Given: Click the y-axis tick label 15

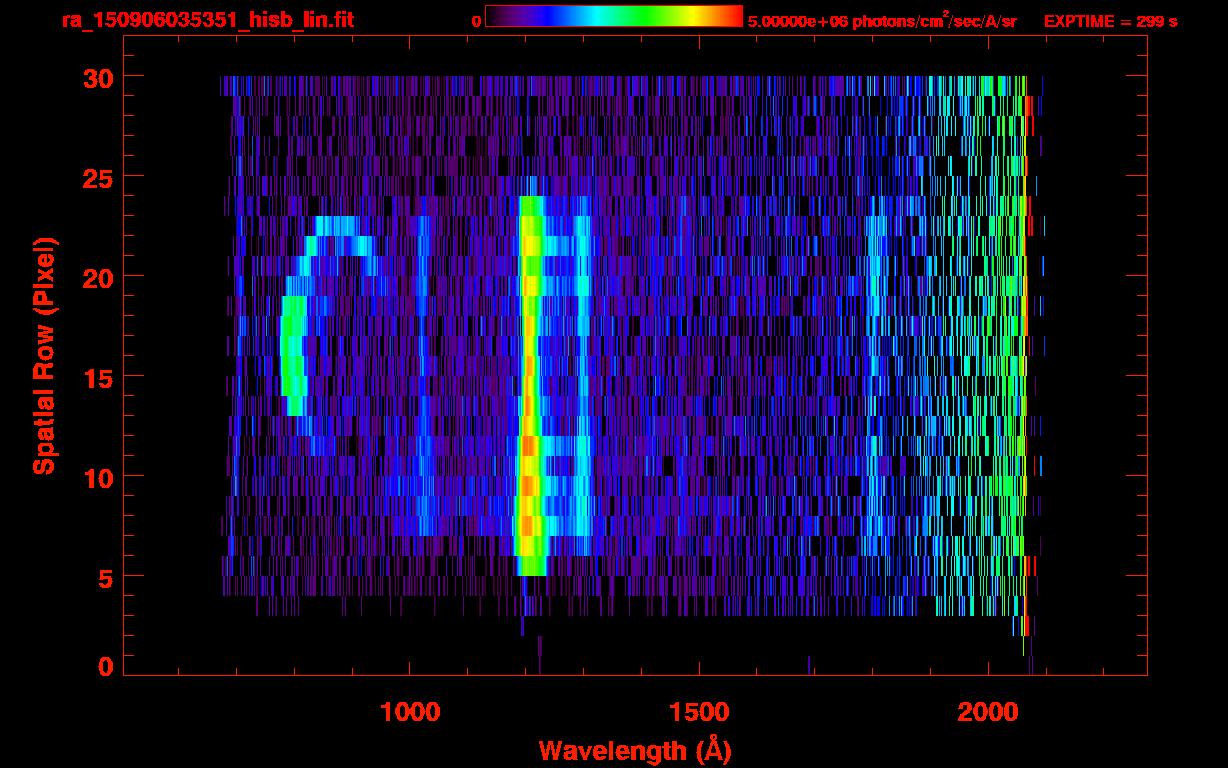Looking at the screenshot, I should [x=96, y=377].
